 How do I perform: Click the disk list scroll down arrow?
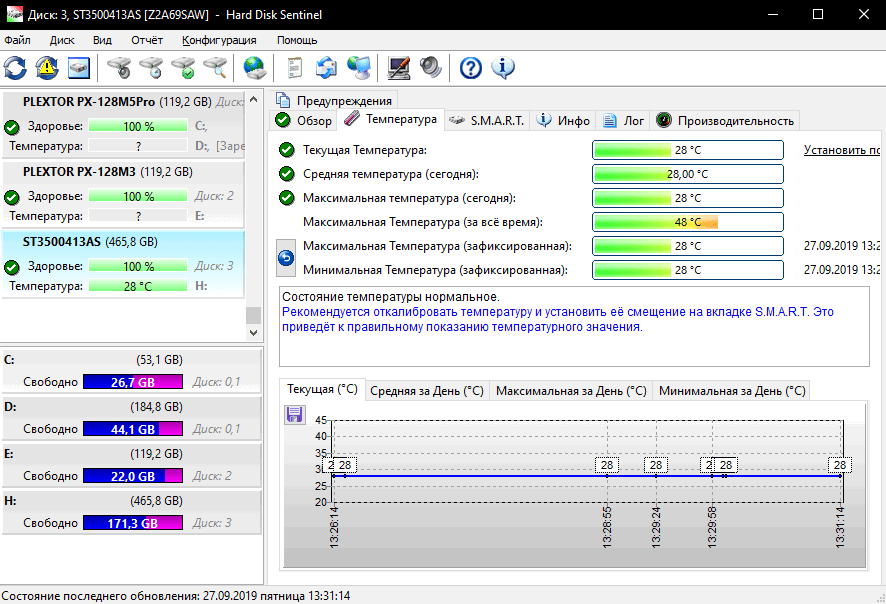[x=254, y=333]
